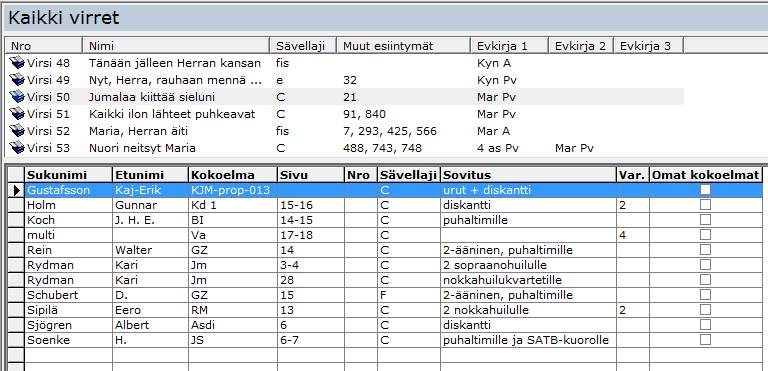Image resolution: width=768 pixels, height=371 pixels.
Task: Click the Evkirja 1 column header
Action: tap(509, 46)
